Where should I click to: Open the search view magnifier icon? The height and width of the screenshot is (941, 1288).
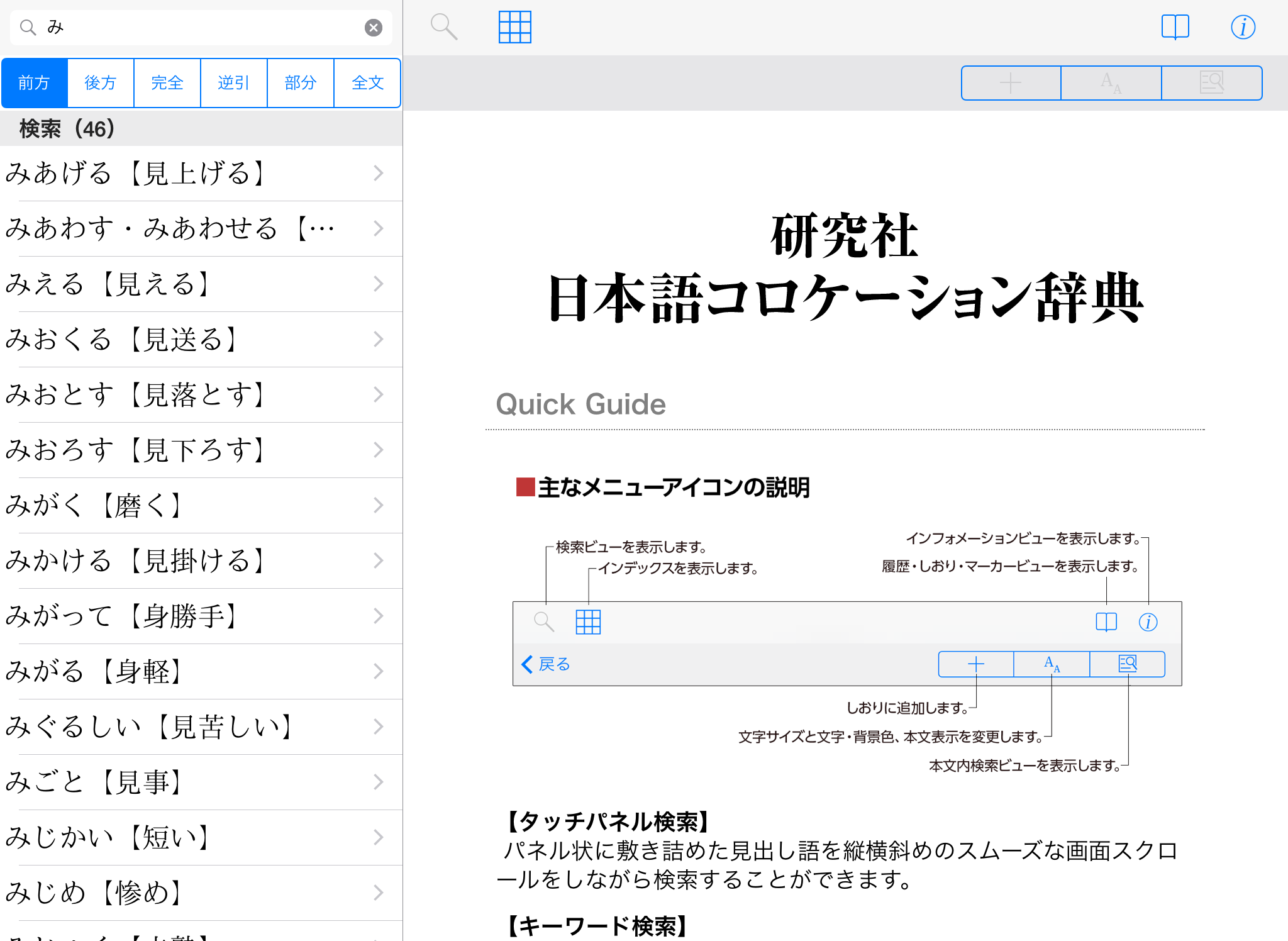(443, 27)
